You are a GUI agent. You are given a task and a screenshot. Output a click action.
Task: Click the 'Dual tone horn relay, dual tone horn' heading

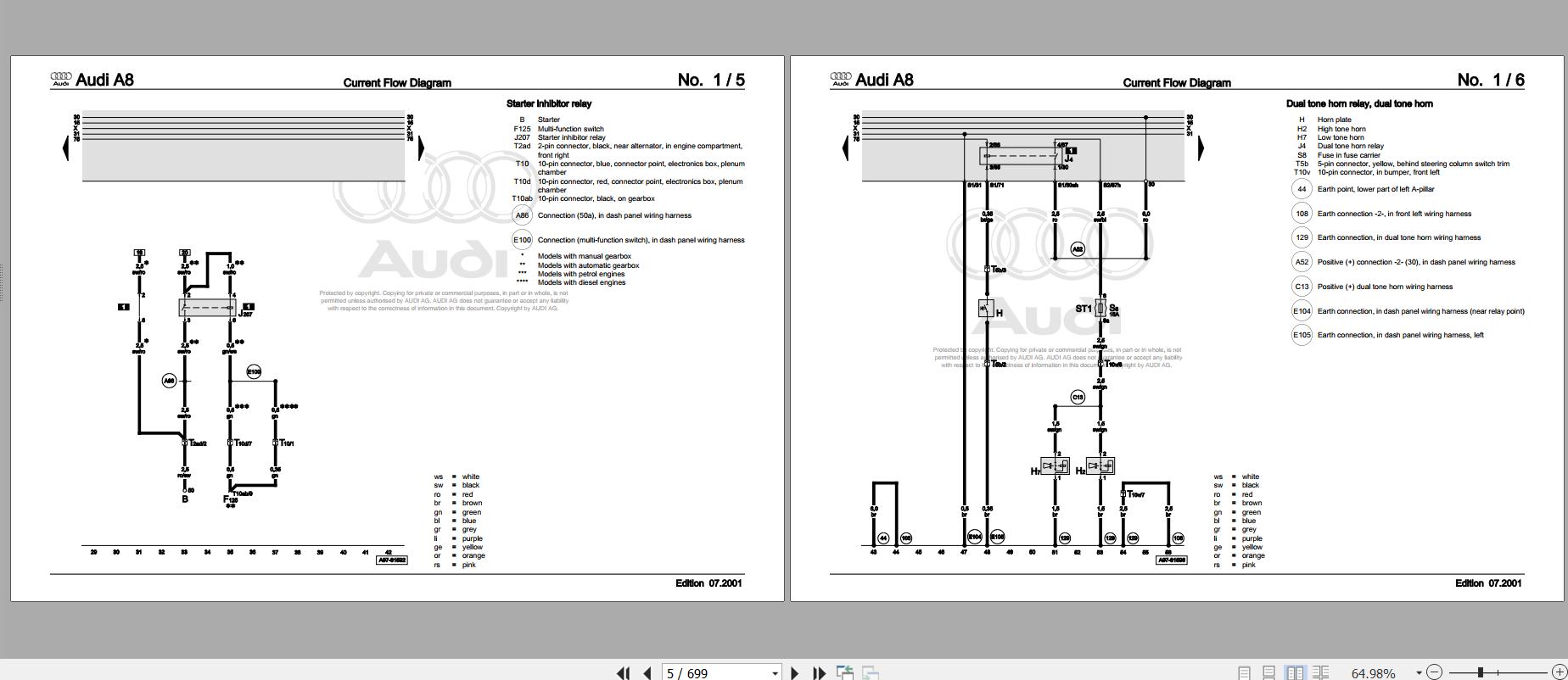click(1359, 103)
